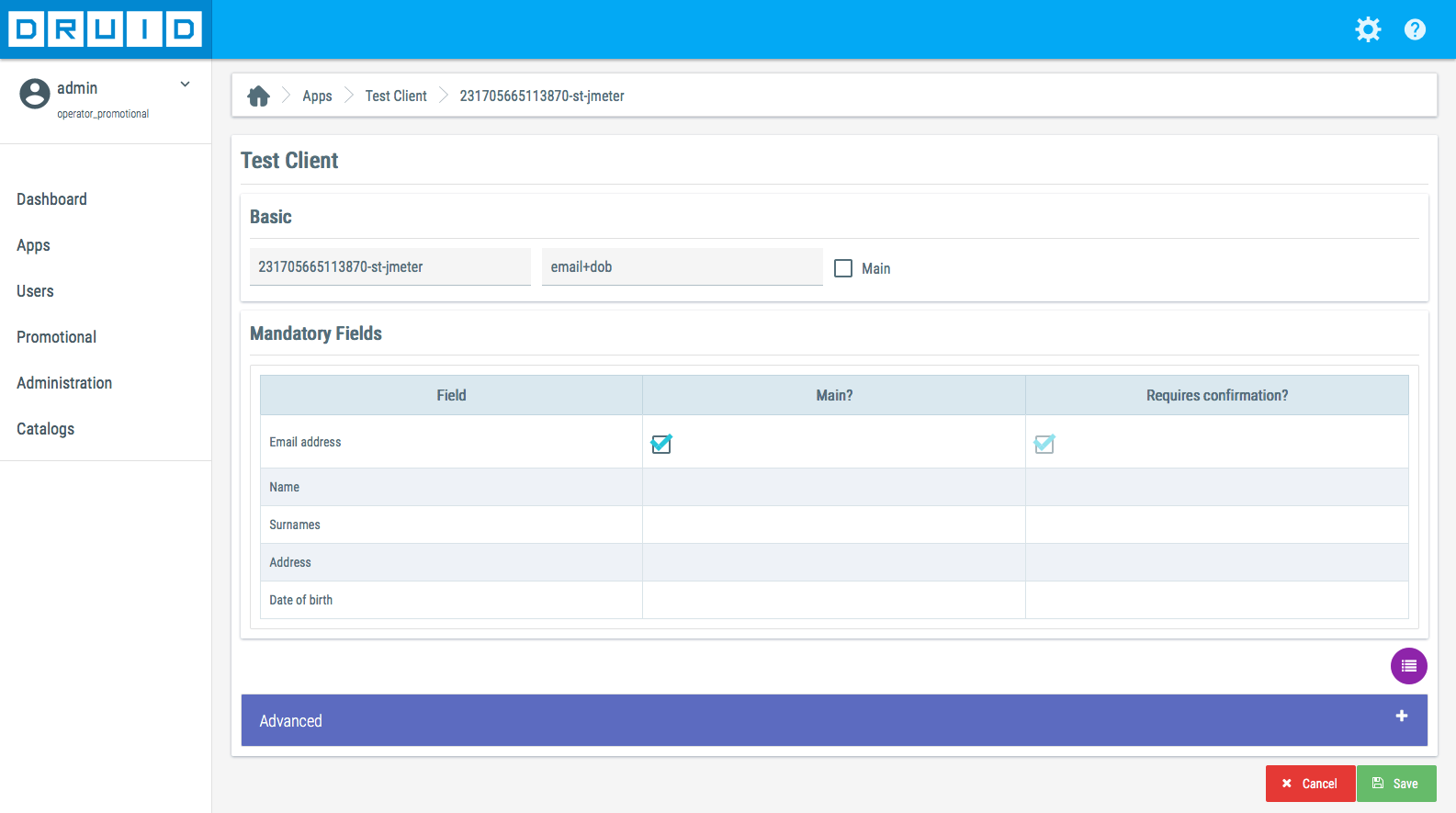Click Test Client breadcrumb link

tap(396, 96)
